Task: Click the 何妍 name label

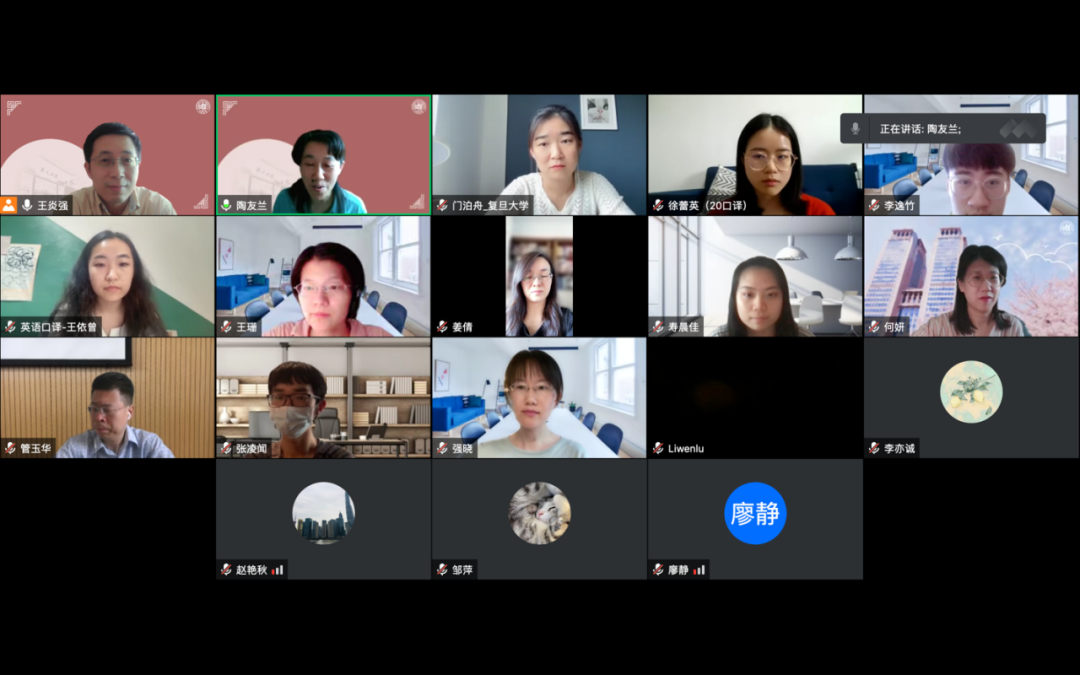Action: (x=894, y=326)
